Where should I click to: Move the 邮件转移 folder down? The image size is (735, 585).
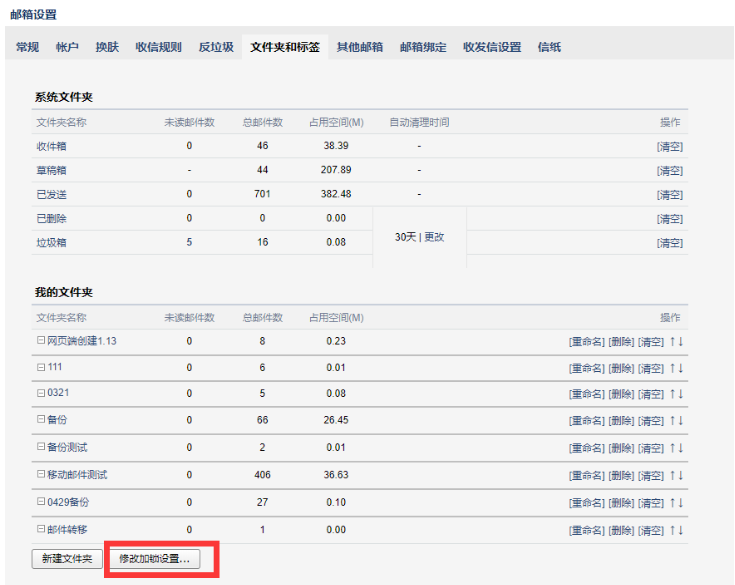681,529
